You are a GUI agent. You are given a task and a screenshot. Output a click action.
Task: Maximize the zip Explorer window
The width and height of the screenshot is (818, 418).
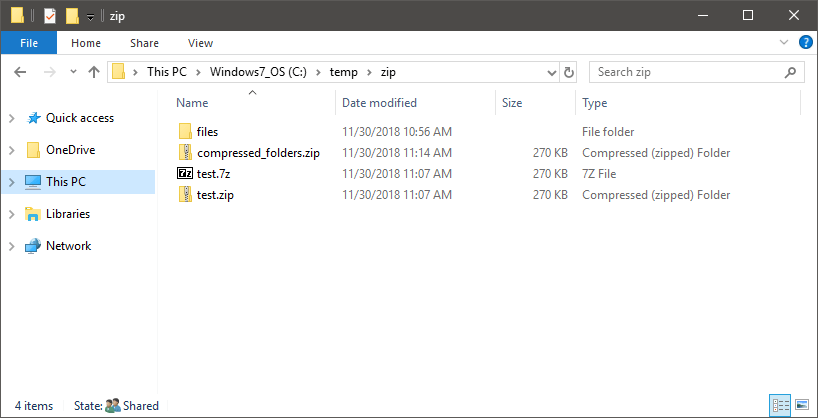748,15
